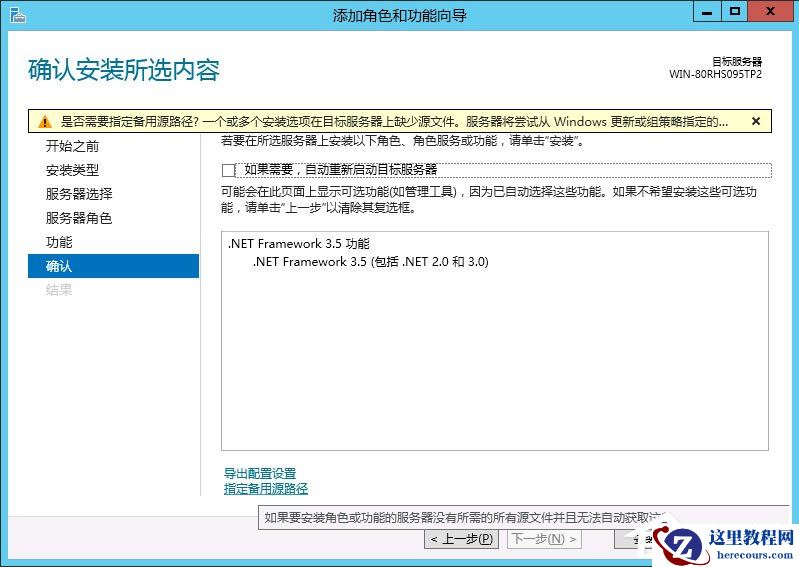Enable 如果需要，自动重新启动目标服务器 checkbox
Screen dimensions: 799x567
(x=228, y=170)
